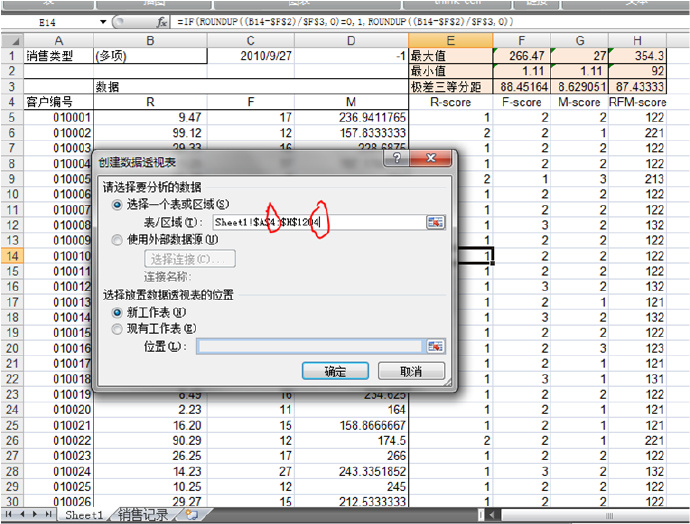
Task: Click cell with value 236.9411765
Action: tap(351, 117)
